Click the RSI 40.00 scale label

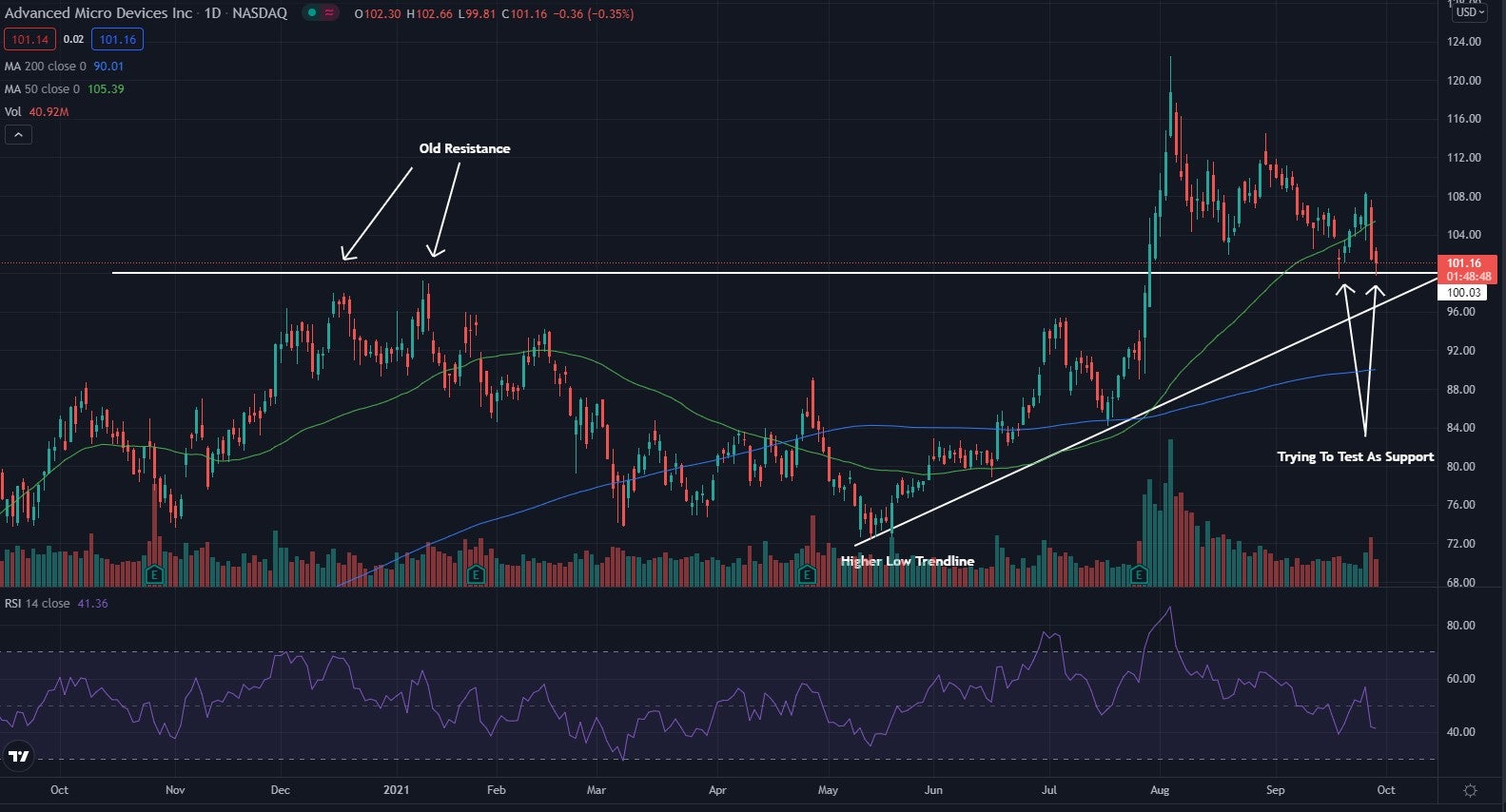coord(1461,732)
